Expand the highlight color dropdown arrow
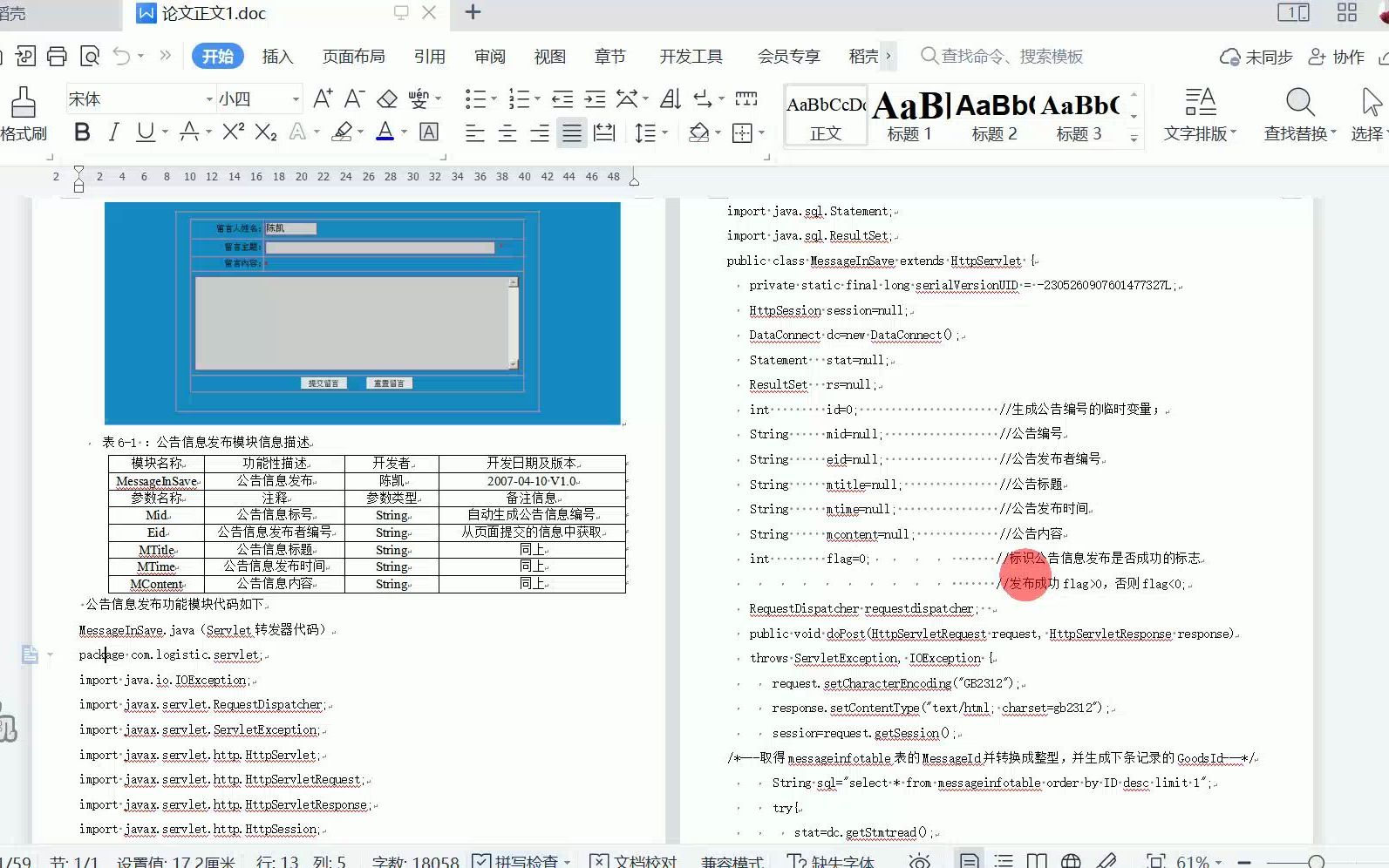 click(x=360, y=132)
